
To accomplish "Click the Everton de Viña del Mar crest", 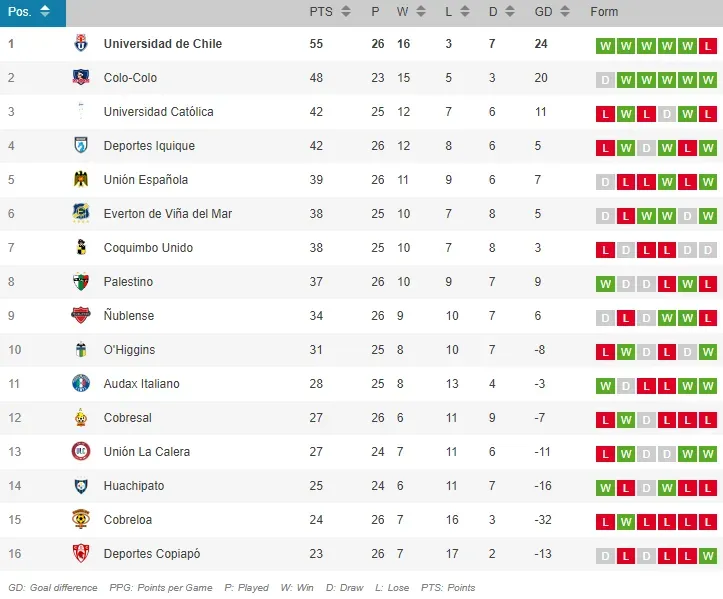I will tap(81, 214).
